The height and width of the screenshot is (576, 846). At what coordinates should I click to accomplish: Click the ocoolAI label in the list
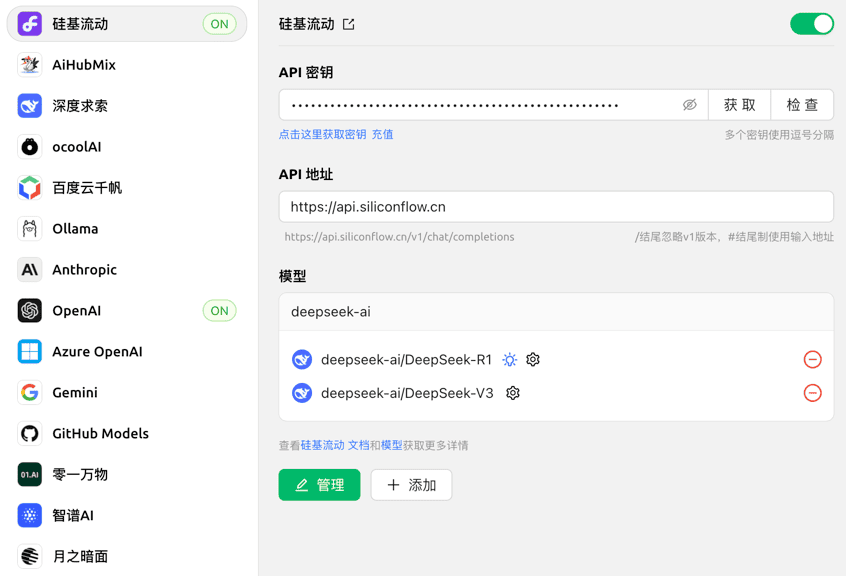click(77, 147)
